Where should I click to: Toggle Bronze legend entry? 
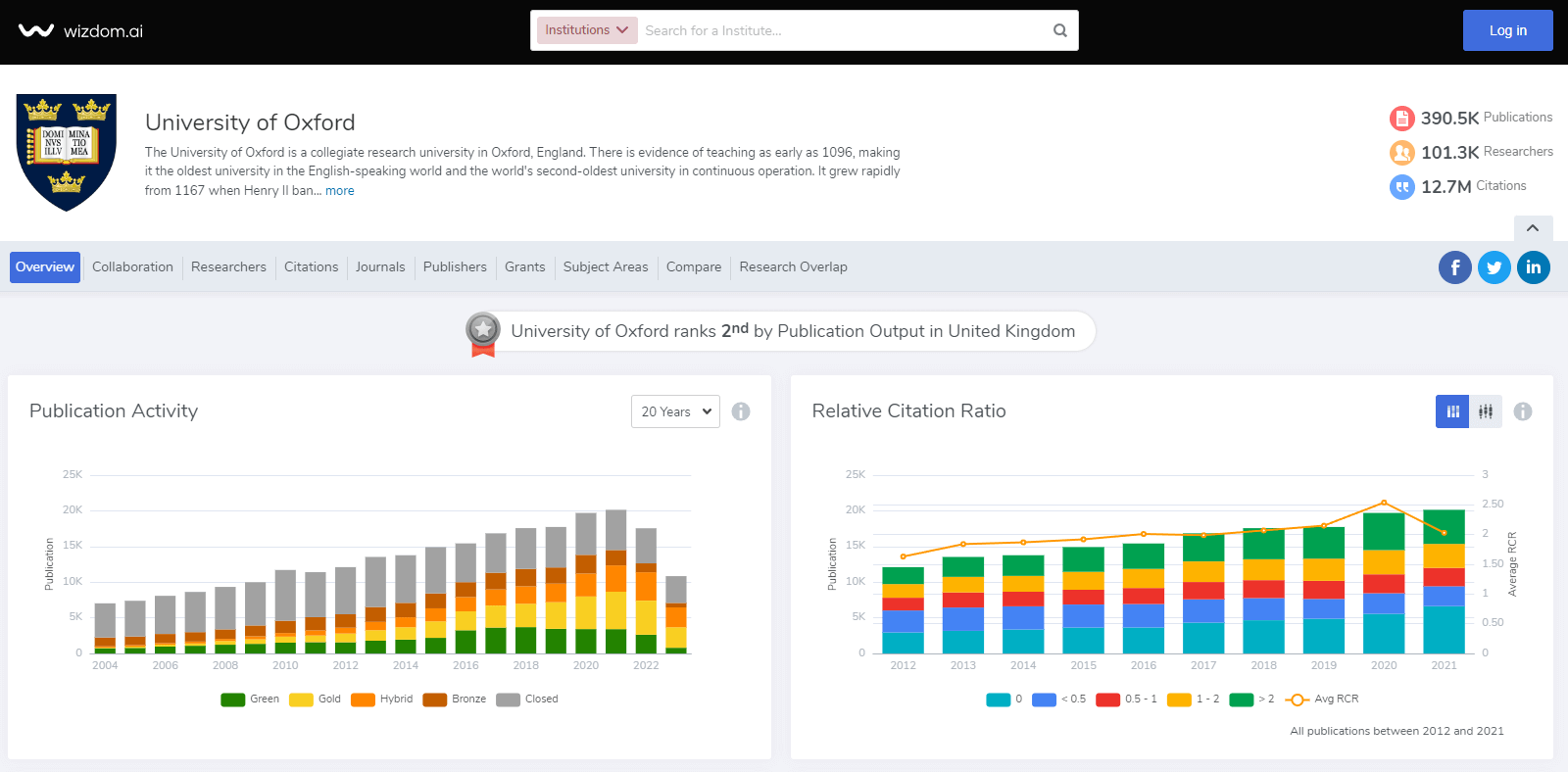click(x=455, y=700)
